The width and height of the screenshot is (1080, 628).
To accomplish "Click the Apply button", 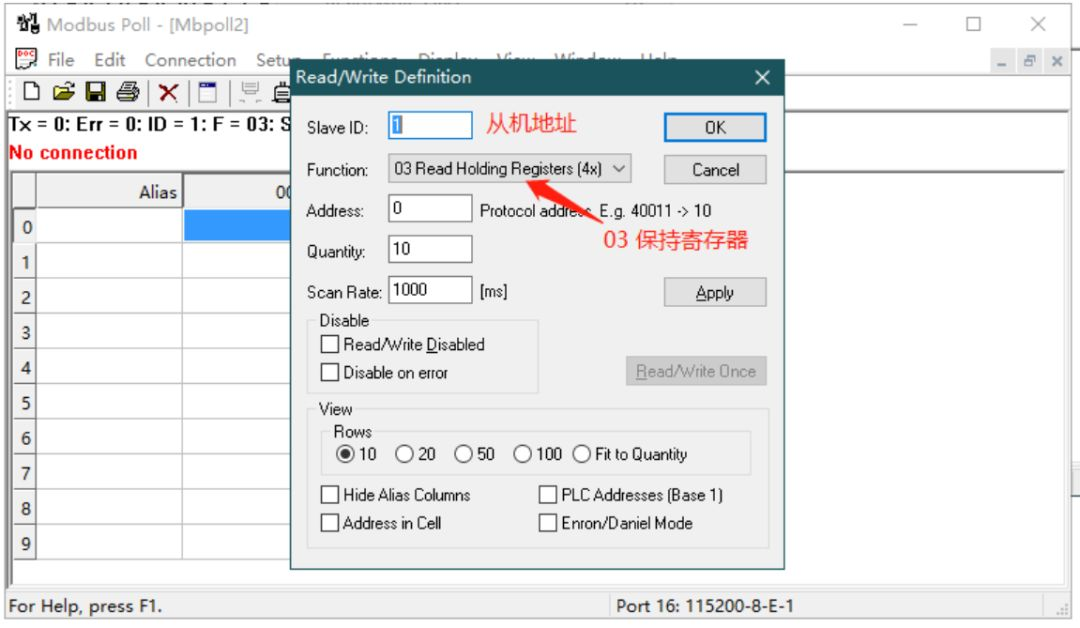I will pyautogui.click(x=715, y=292).
